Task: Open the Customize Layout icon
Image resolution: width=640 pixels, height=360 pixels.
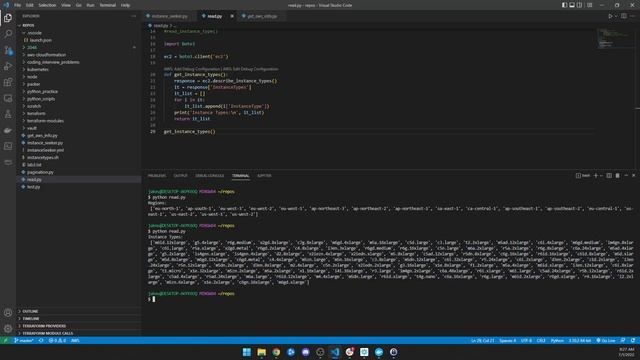Action: click(x=589, y=5)
